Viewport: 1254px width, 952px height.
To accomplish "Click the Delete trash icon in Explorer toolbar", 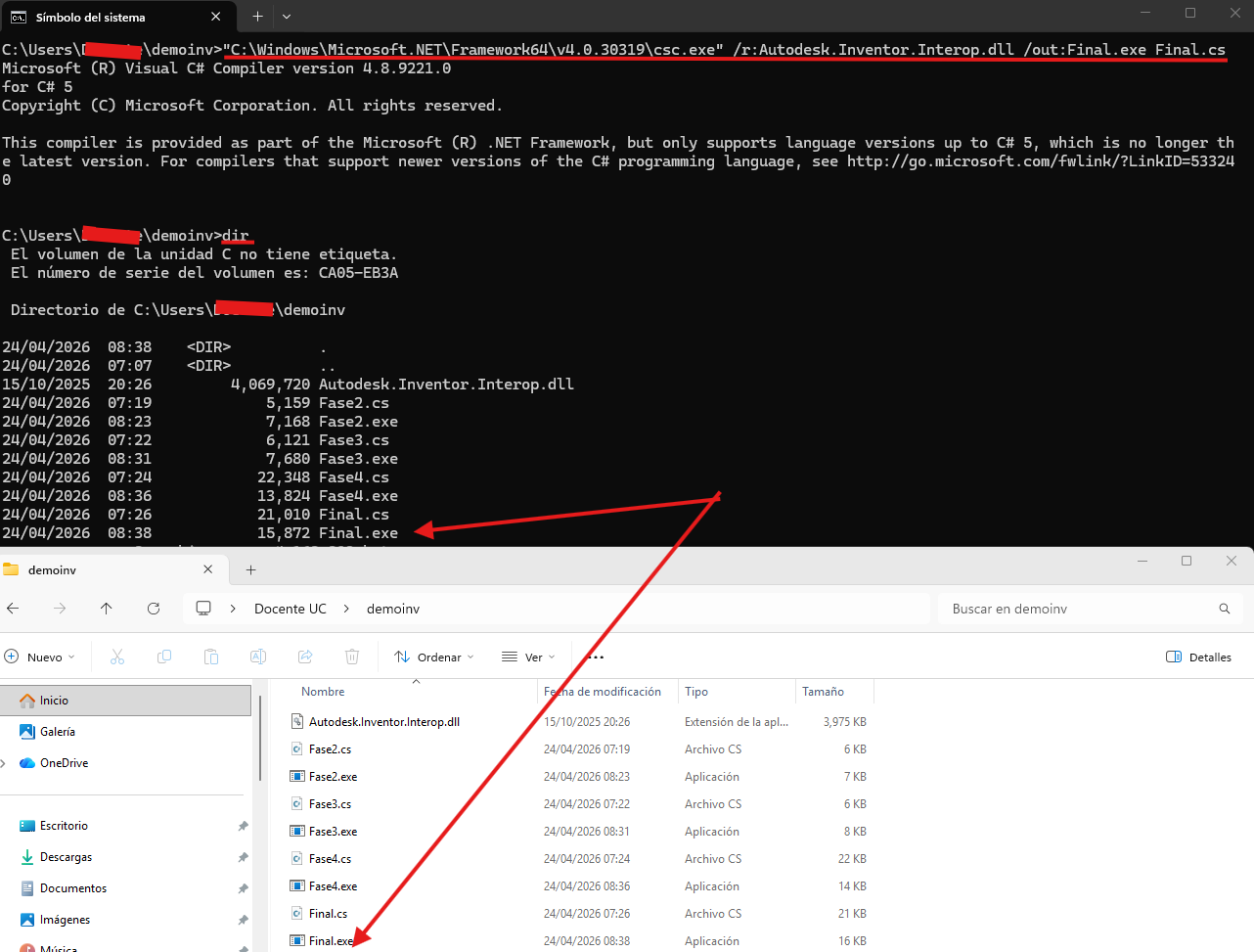I will [352, 657].
